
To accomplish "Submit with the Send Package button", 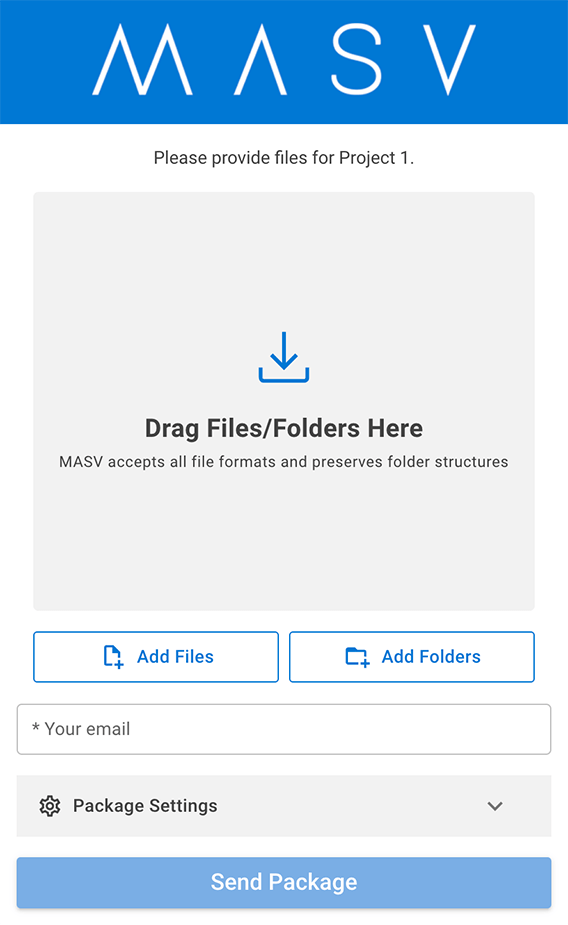I will (284, 883).
